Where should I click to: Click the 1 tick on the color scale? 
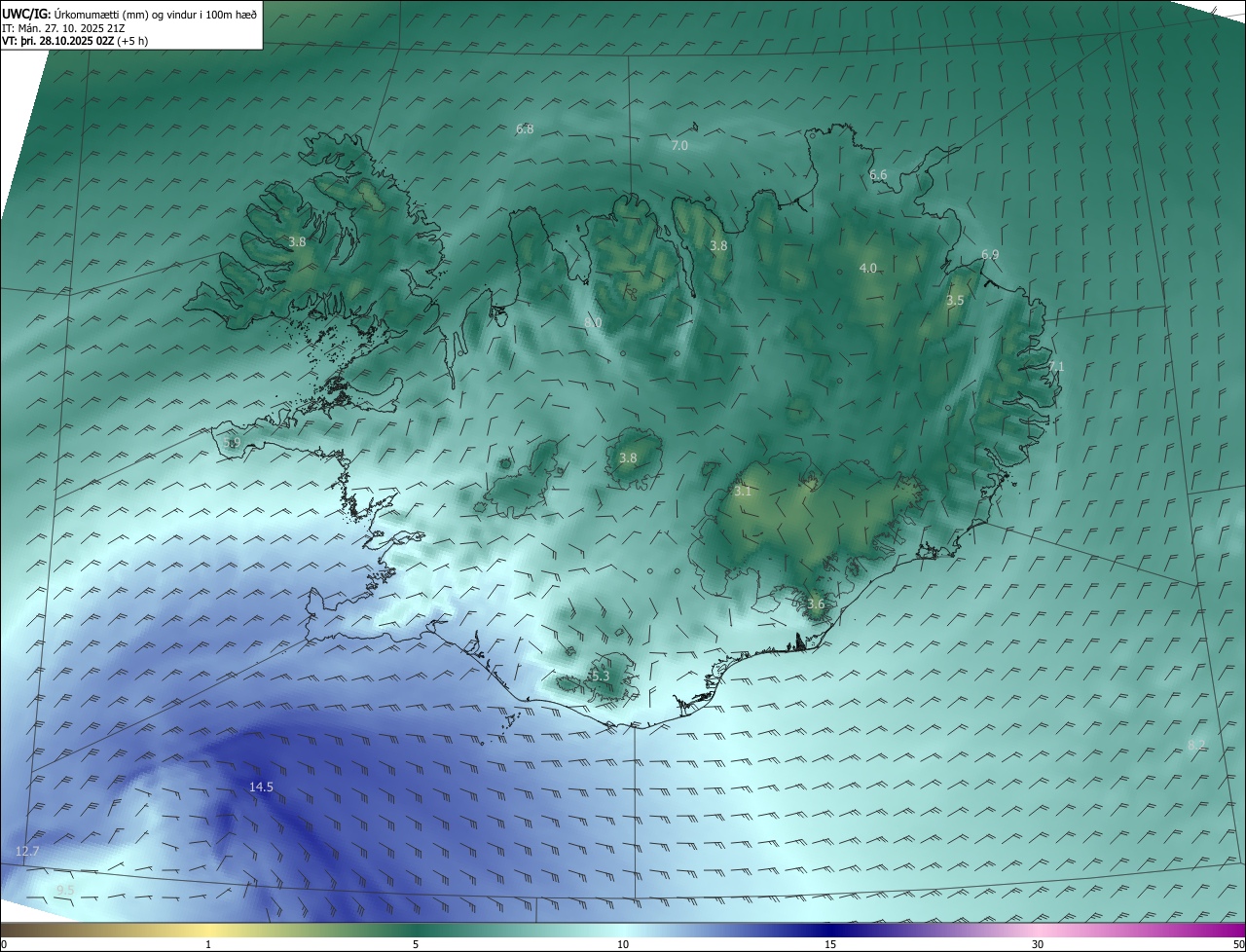(x=208, y=944)
